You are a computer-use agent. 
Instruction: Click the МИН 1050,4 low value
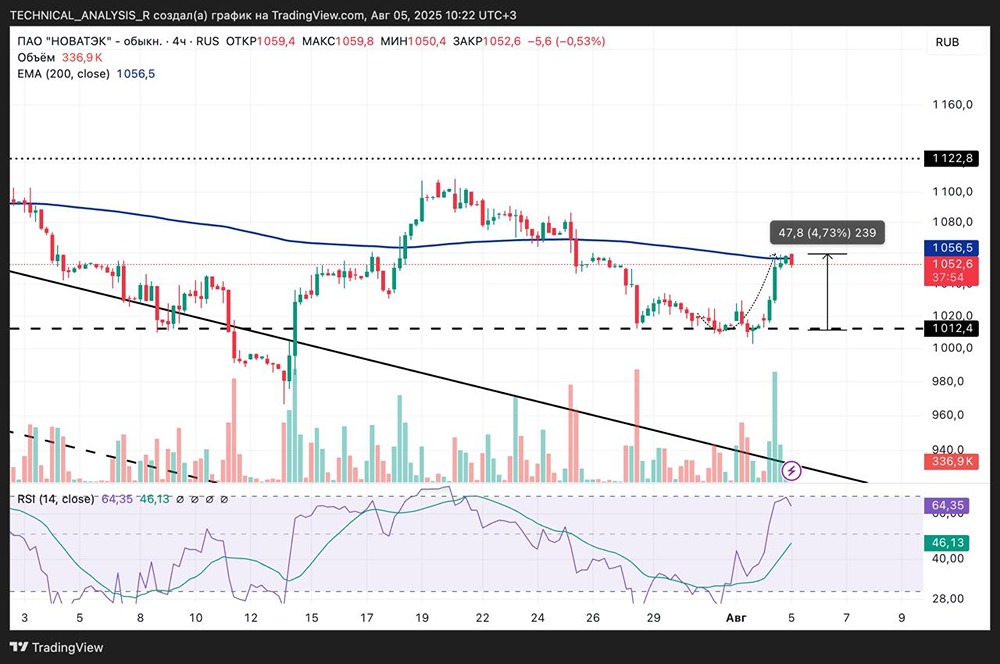click(413, 41)
